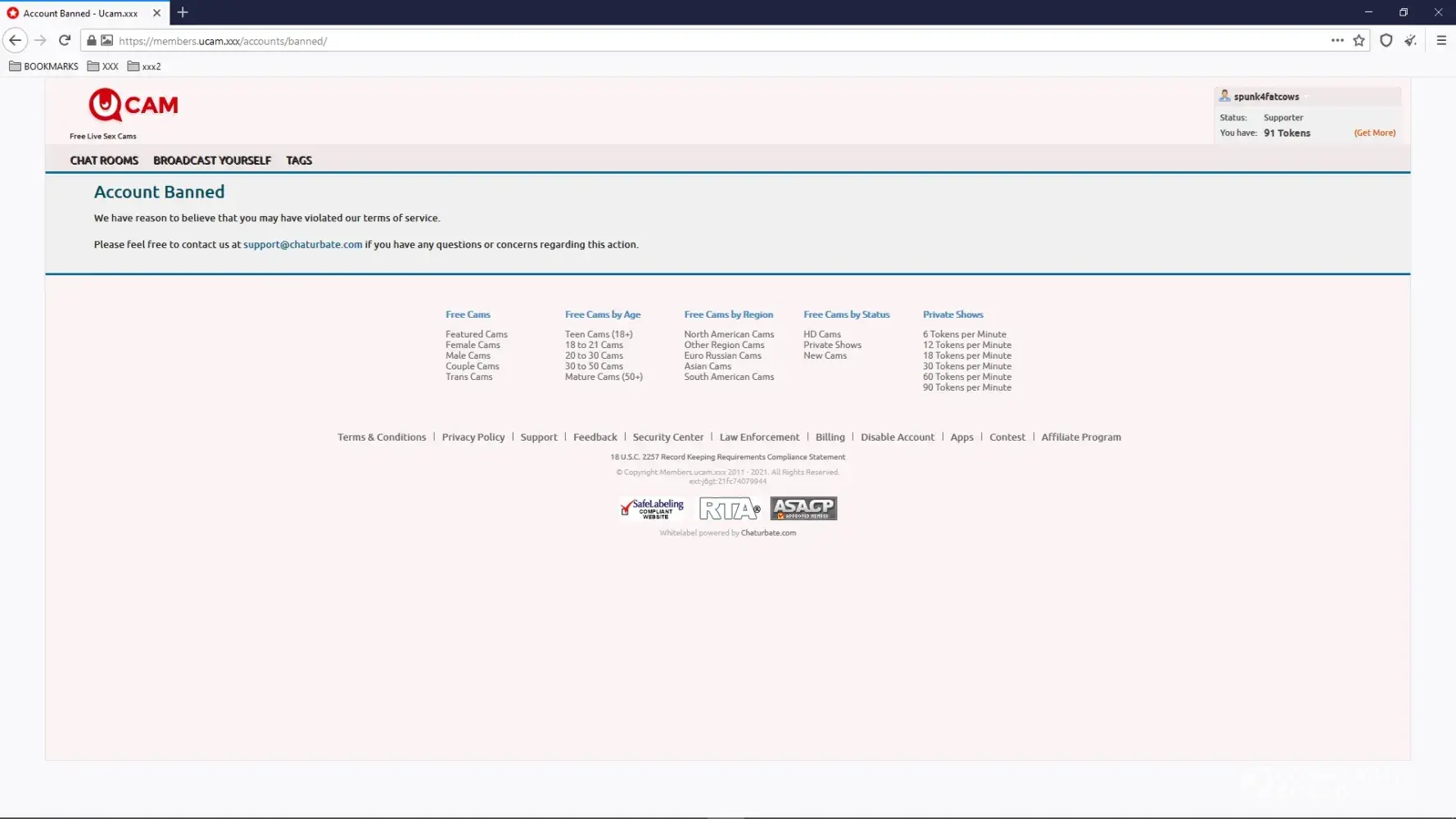1456x819 pixels.
Task: Open the TAGS navigation item
Action: (299, 161)
